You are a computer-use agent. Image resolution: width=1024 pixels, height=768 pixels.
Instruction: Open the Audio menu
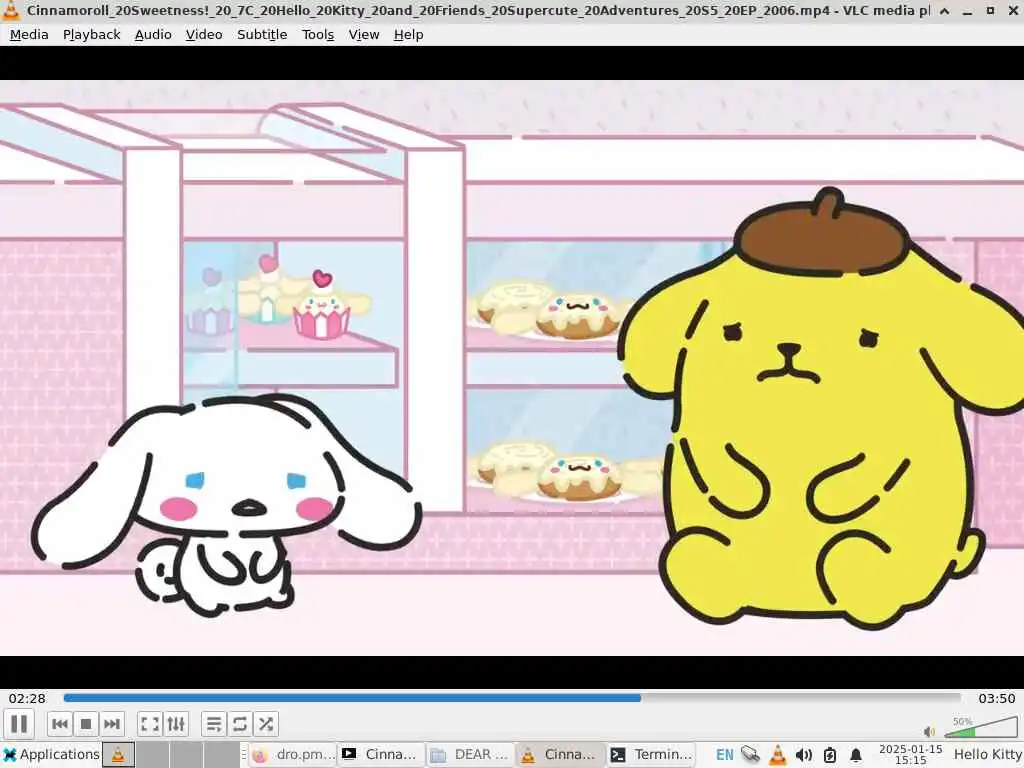point(153,35)
